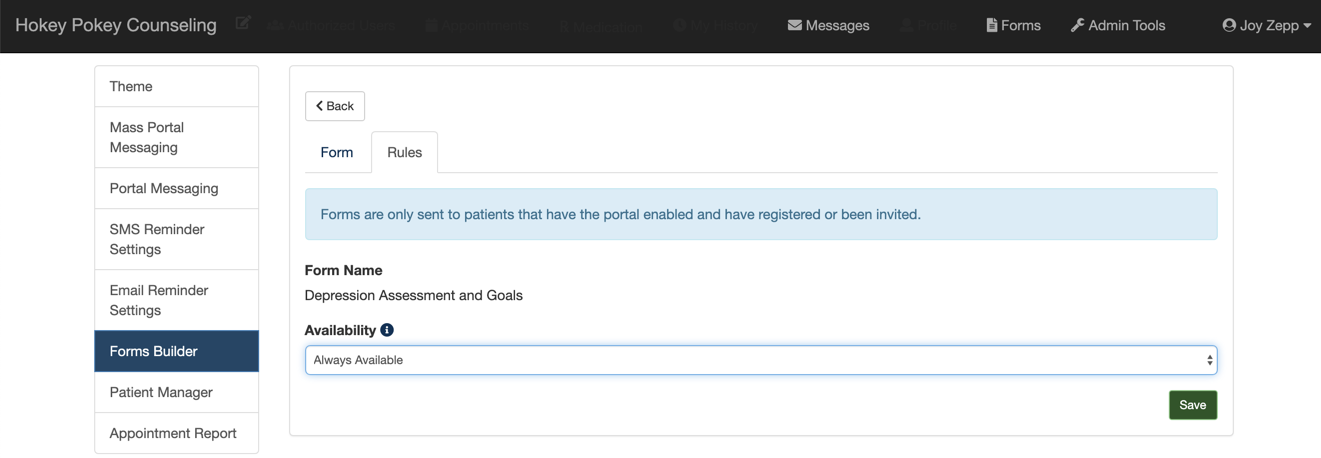Image resolution: width=1321 pixels, height=458 pixels.
Task: Click the edit icon beside Hokey Pokey Counseling
Action: [243, 23]
